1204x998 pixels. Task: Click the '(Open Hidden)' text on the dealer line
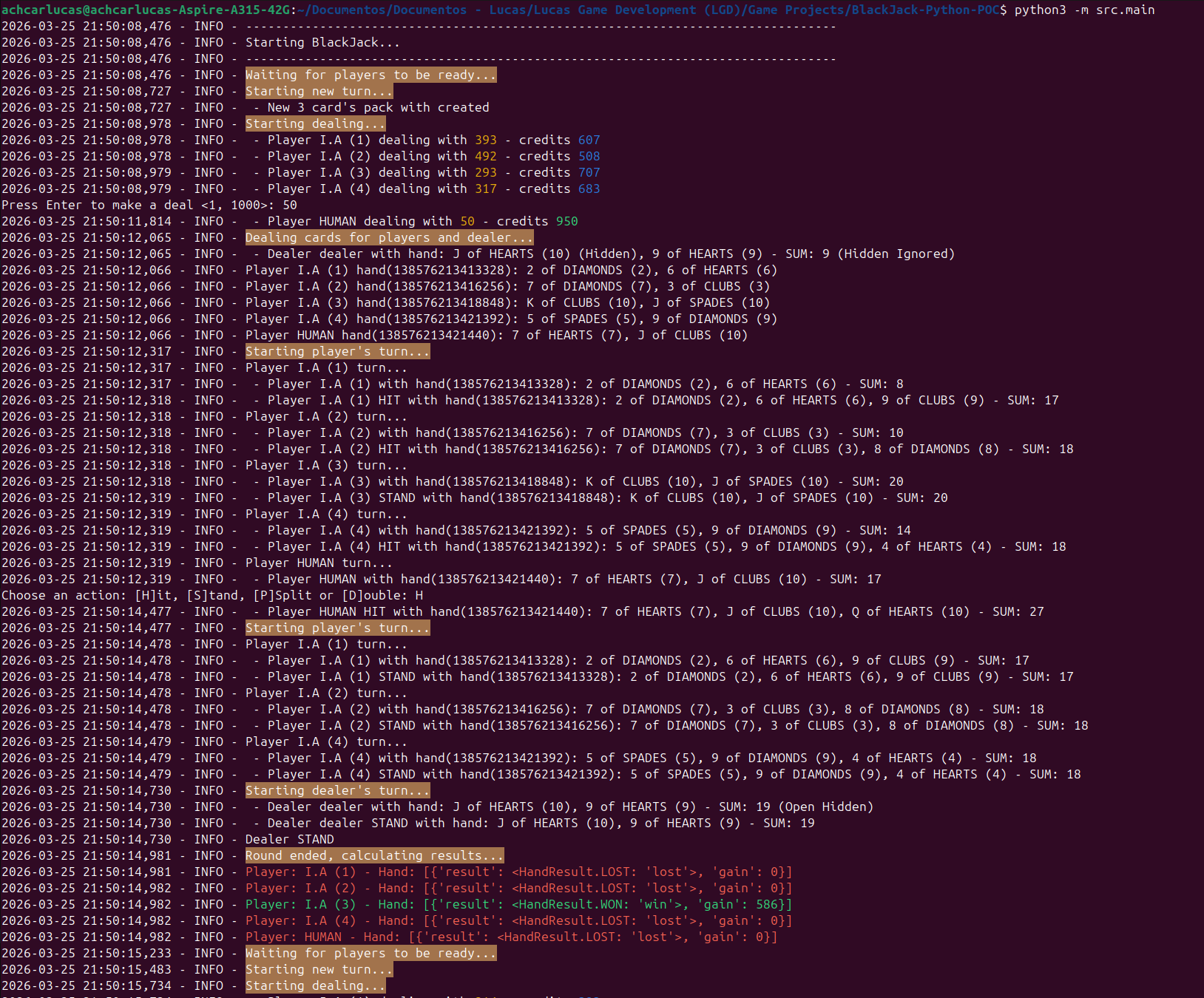tap(825, 807)
